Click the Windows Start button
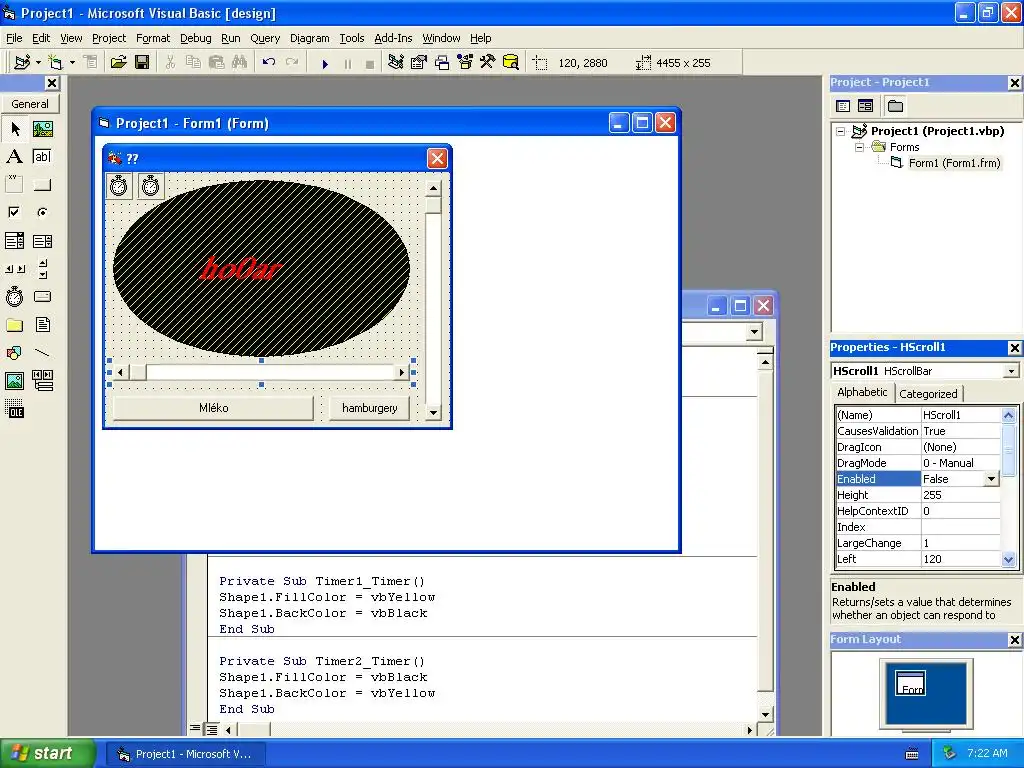This screenshot has width=1024, height=768. pos(47,753)
